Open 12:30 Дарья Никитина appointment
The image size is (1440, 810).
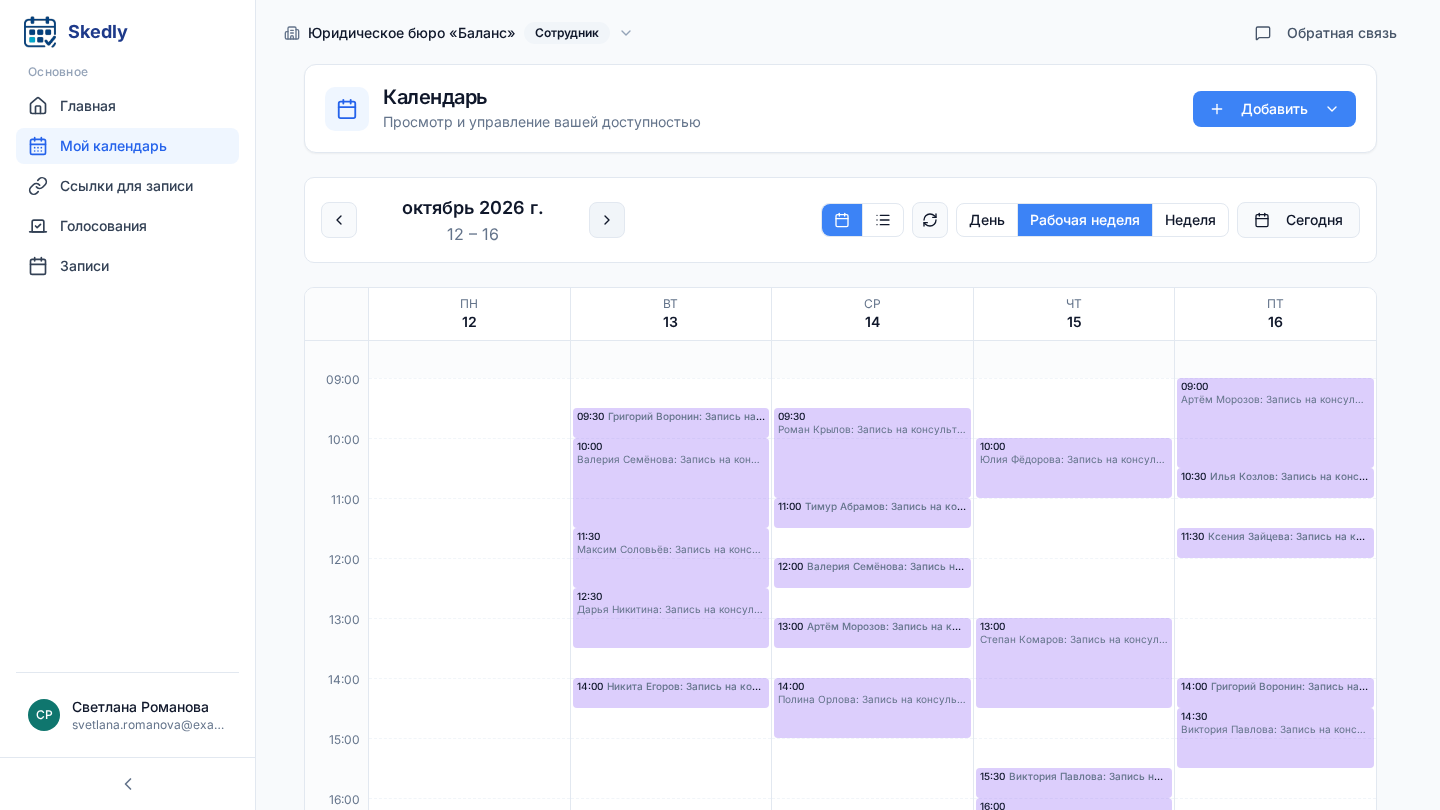(x=671, y=617)
